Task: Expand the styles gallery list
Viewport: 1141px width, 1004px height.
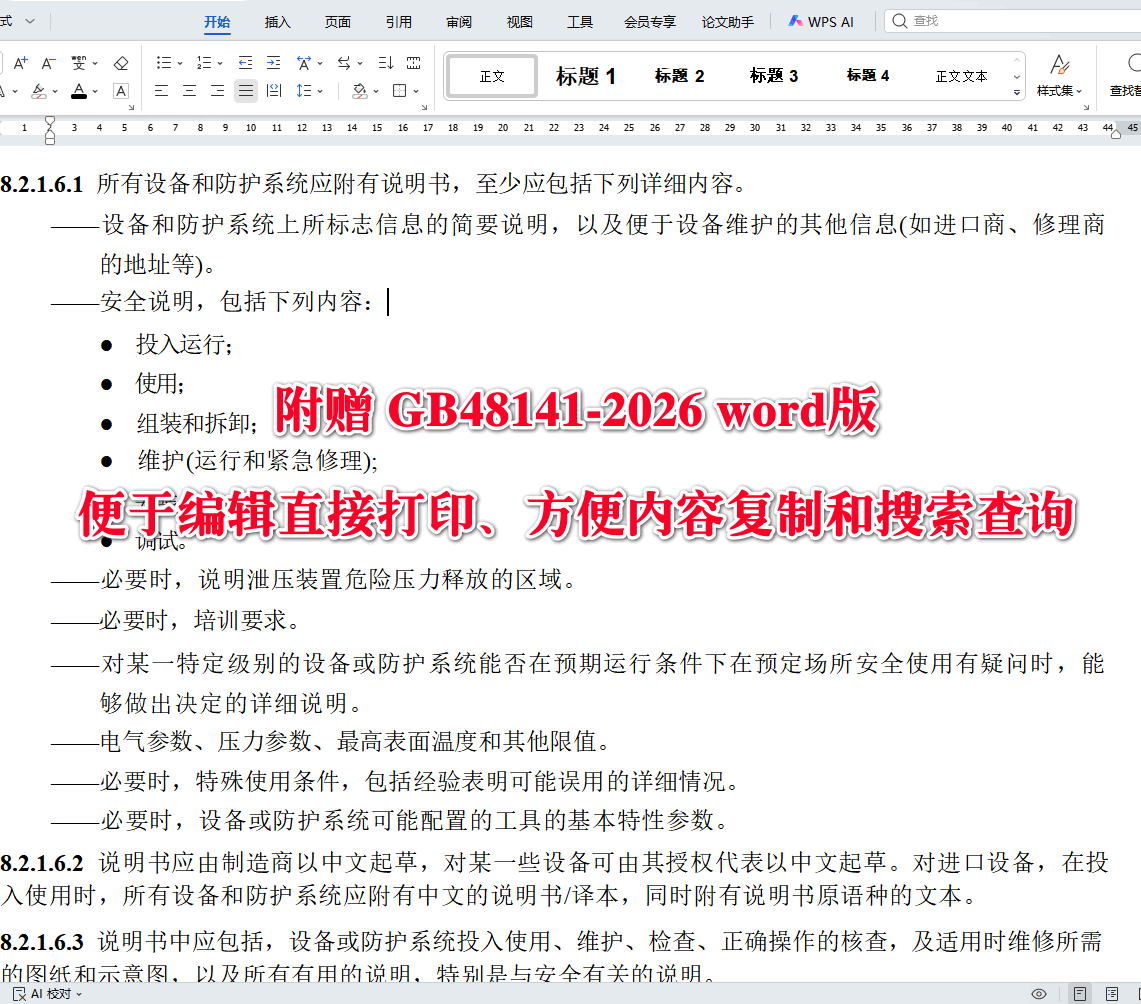Action: point(1017,92)
